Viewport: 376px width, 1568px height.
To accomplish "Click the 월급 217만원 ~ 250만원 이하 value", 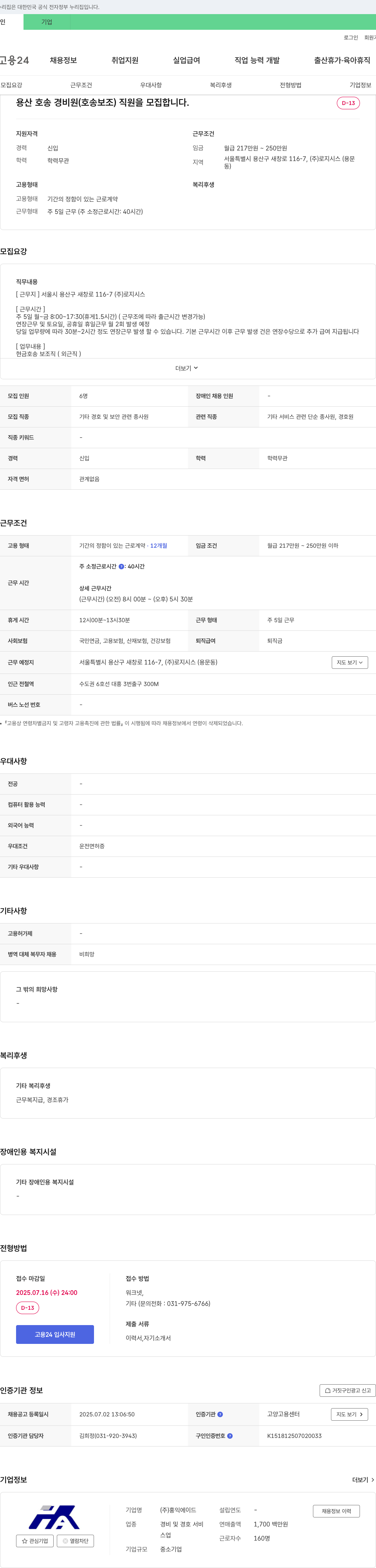I will click(x=302, y=546).
